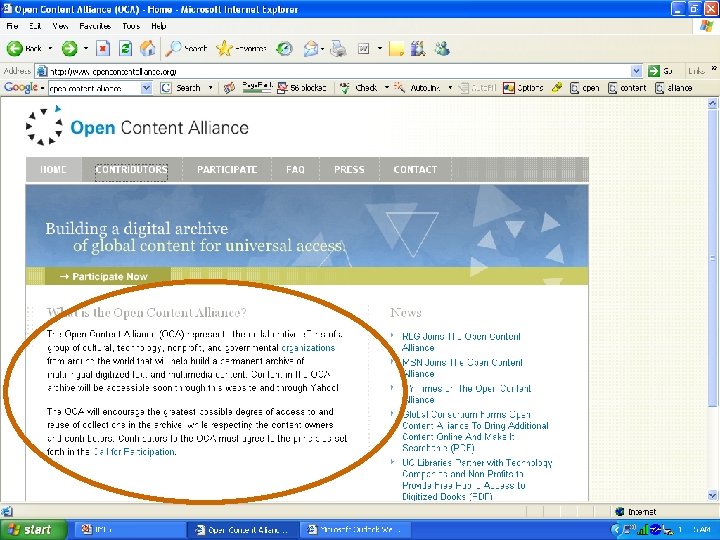Expand the Back button history dropdown

coord(50,48)
